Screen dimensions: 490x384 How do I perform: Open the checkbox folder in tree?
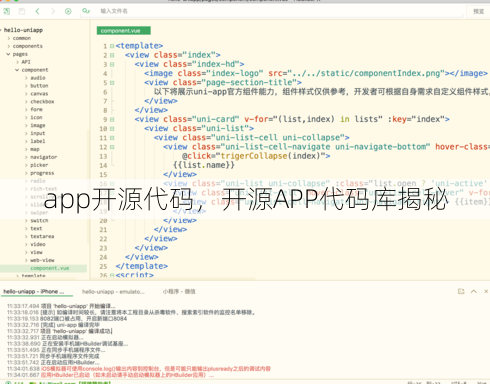(42, 102)
